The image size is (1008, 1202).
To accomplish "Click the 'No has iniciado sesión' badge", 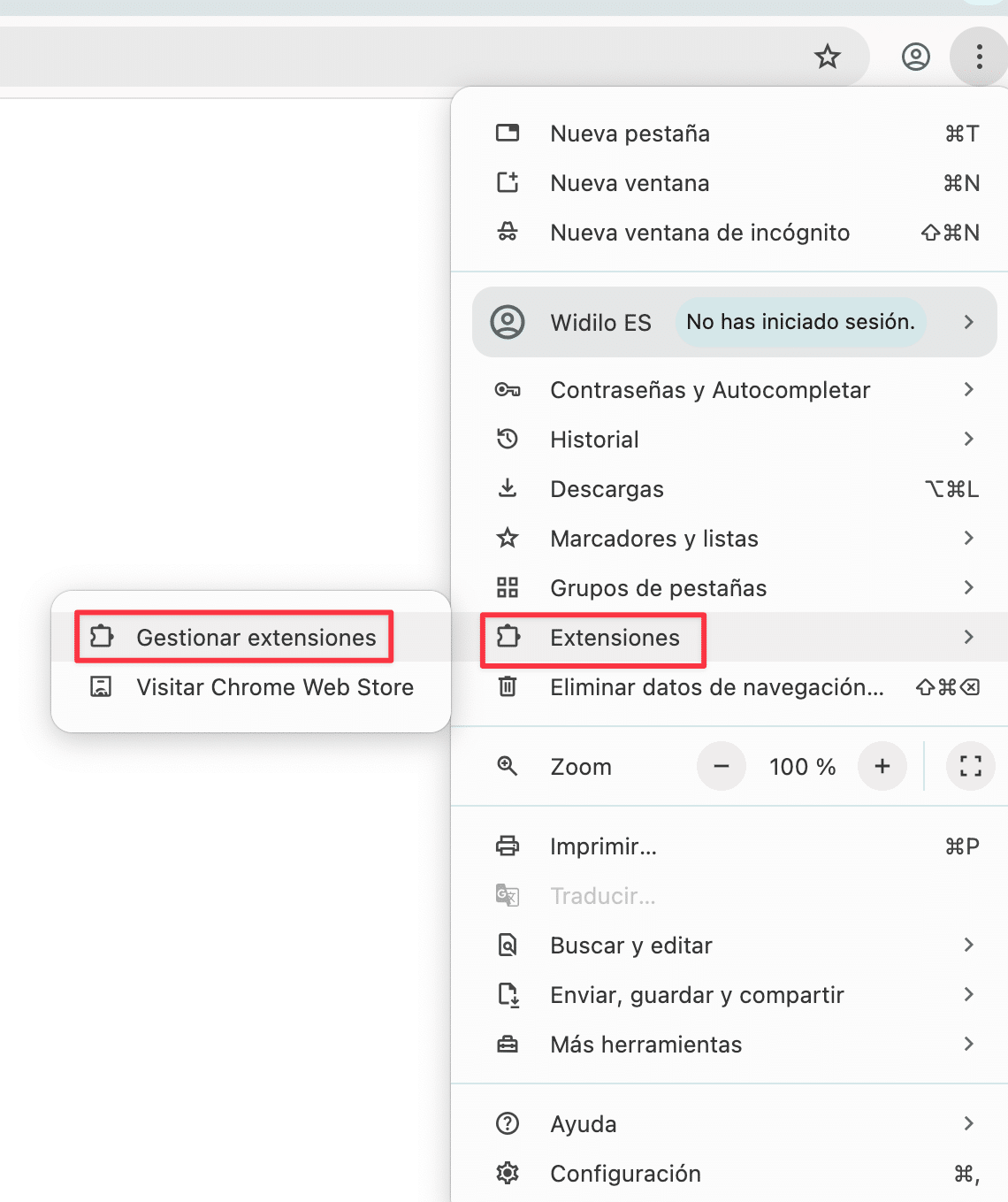I will click(800, 322).
